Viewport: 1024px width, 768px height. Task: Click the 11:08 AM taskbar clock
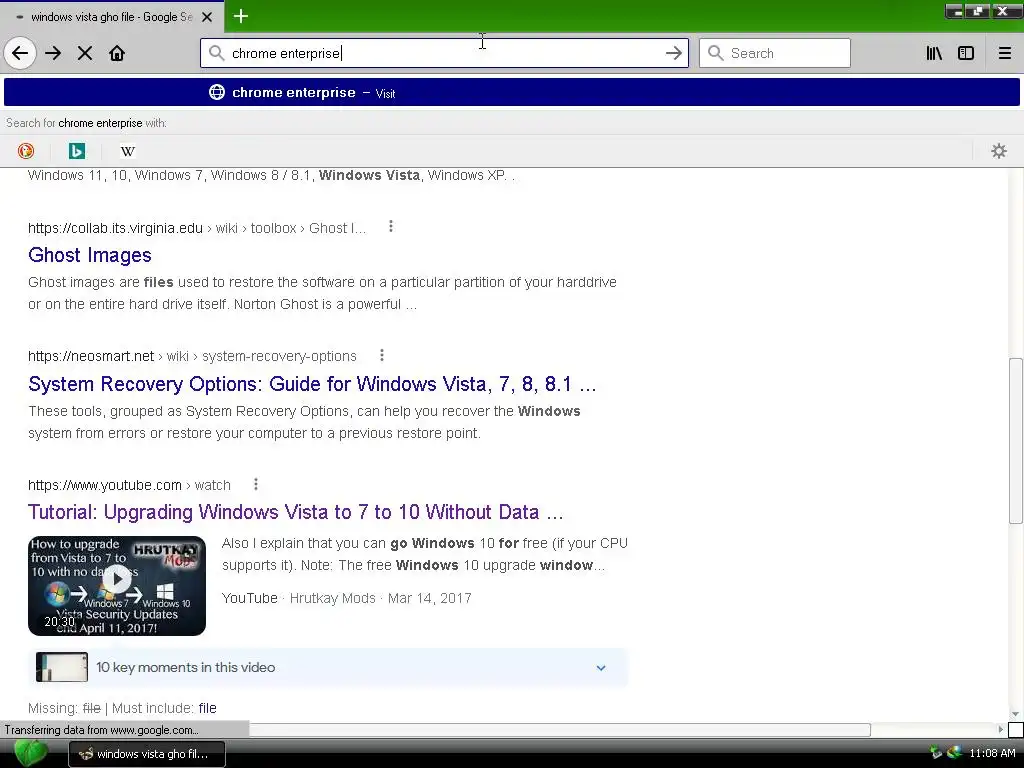pos(992,753)
